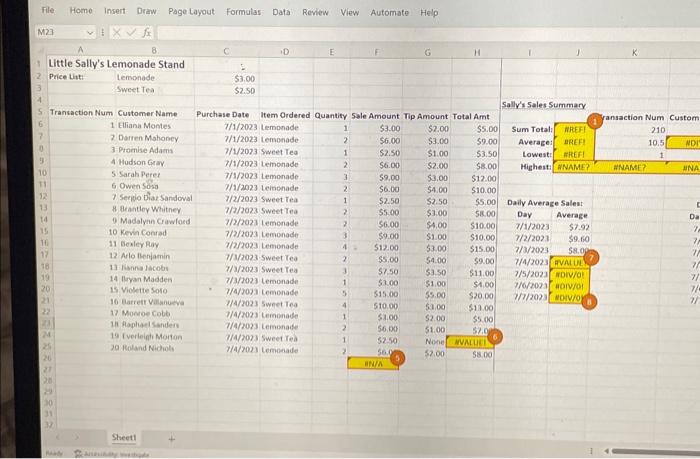Image resolution: width=700 pixels, height=459 pixels.
Task: Select the cell with Elliana Montes
Action: click(x=144, y=126)
